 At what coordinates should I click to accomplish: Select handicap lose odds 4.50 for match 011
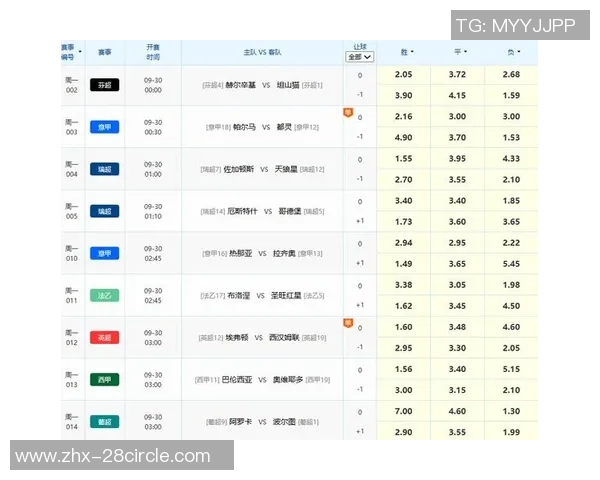click(511, 306)
